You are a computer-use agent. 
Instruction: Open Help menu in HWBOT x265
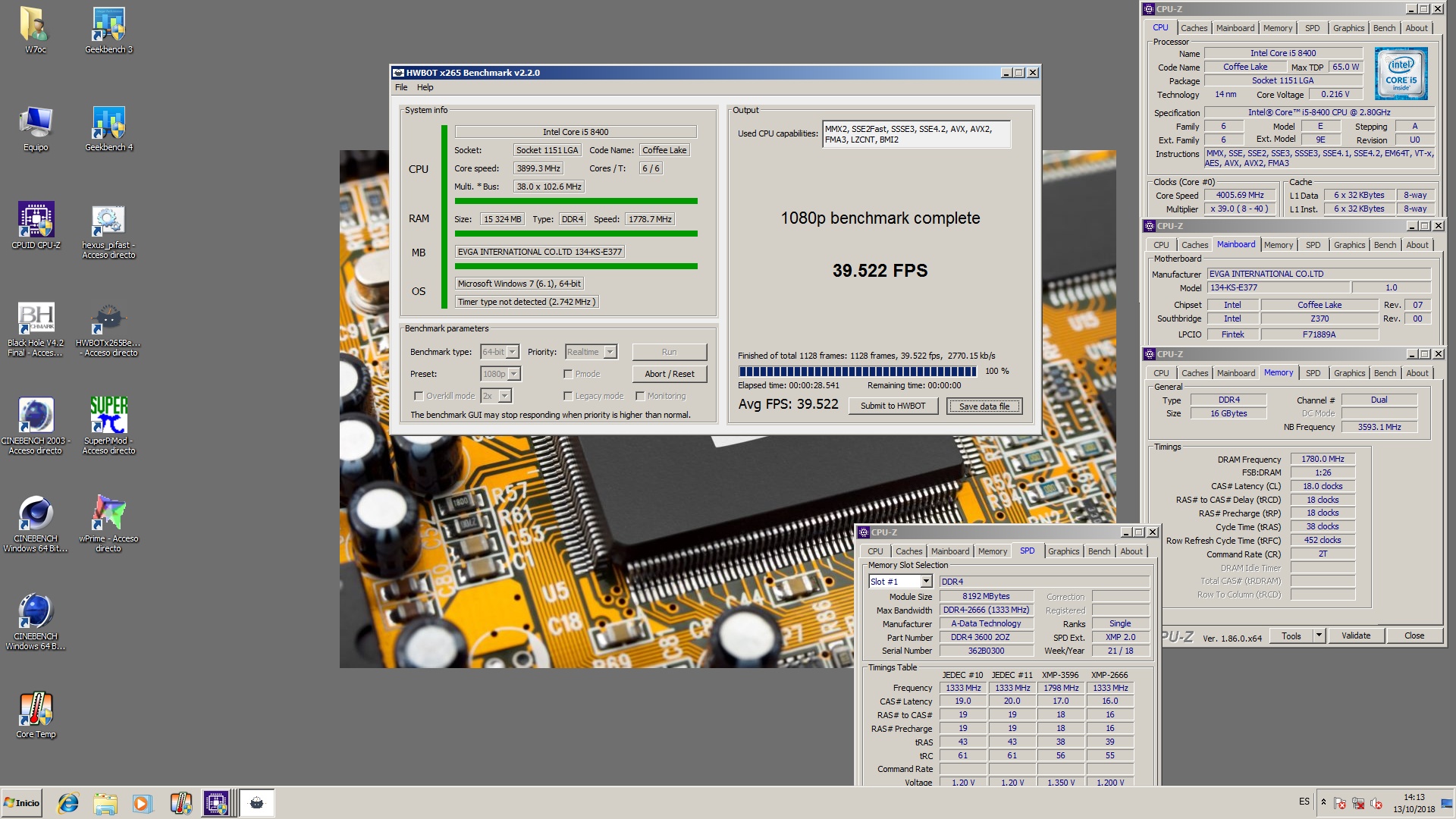click(x=425, y=87)
